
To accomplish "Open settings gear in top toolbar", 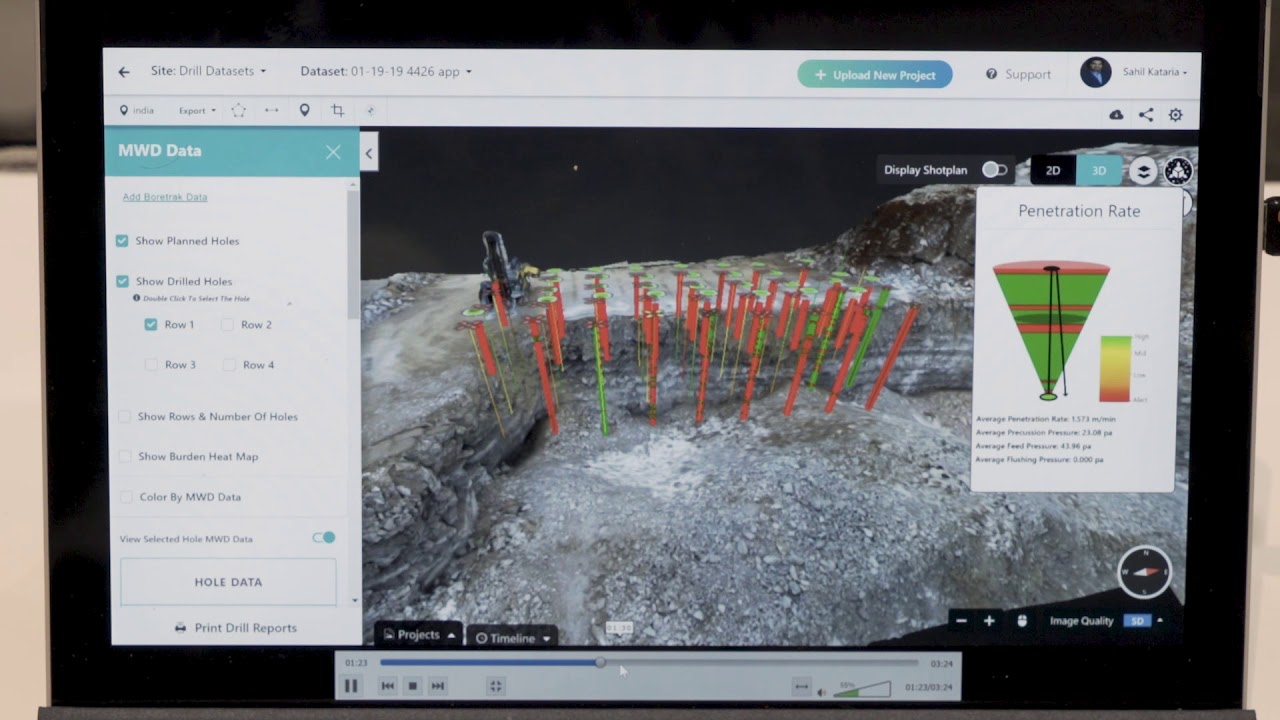I will coord(1176,115).
